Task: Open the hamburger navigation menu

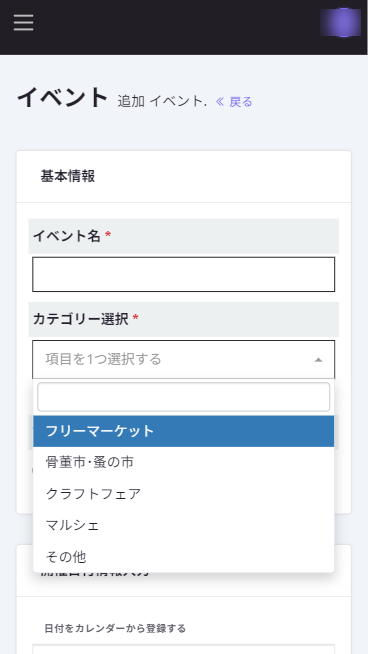Action: (x=23, y=23)
